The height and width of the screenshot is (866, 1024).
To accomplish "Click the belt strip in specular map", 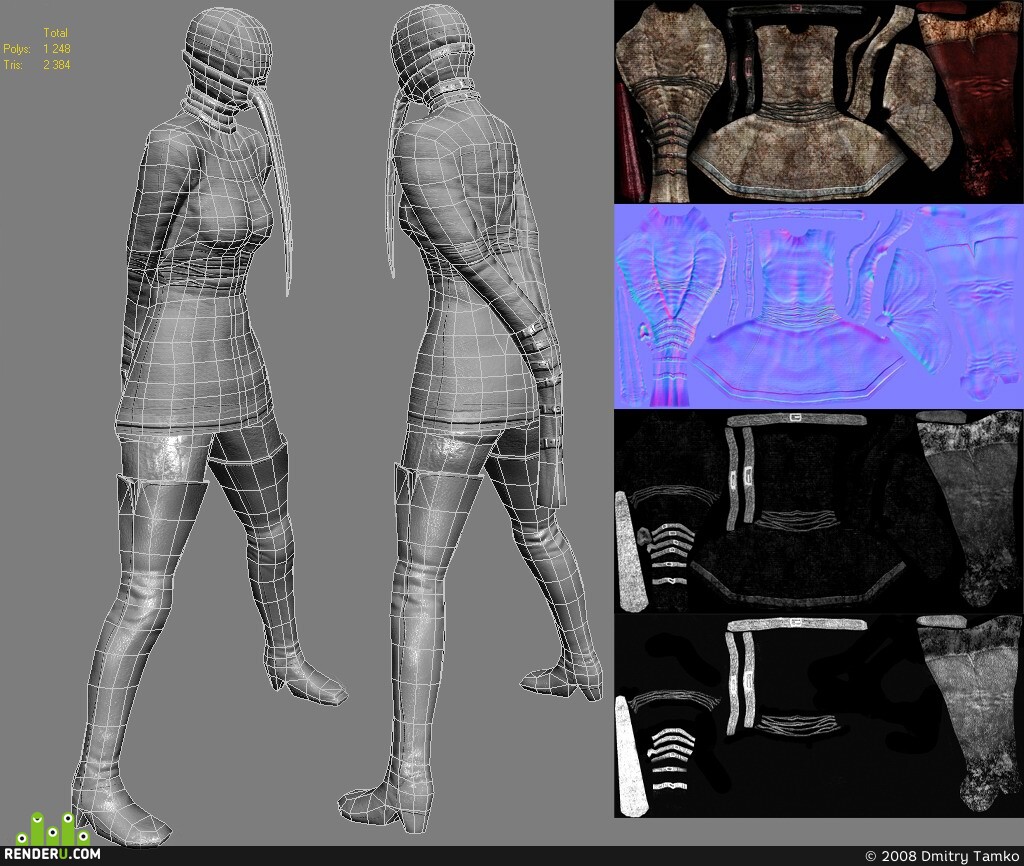I will pos(796,419).
